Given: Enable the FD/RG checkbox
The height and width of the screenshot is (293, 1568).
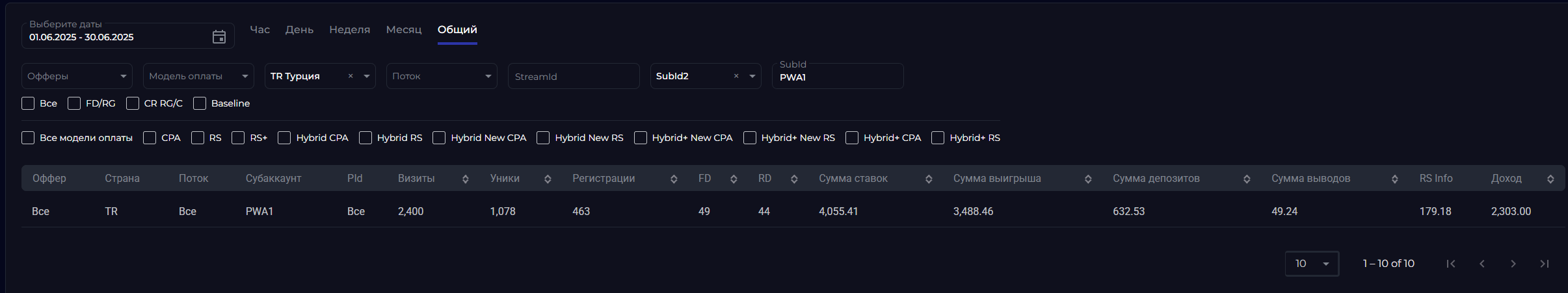Looking at the screenshot, I should click(x=74, y=103).
